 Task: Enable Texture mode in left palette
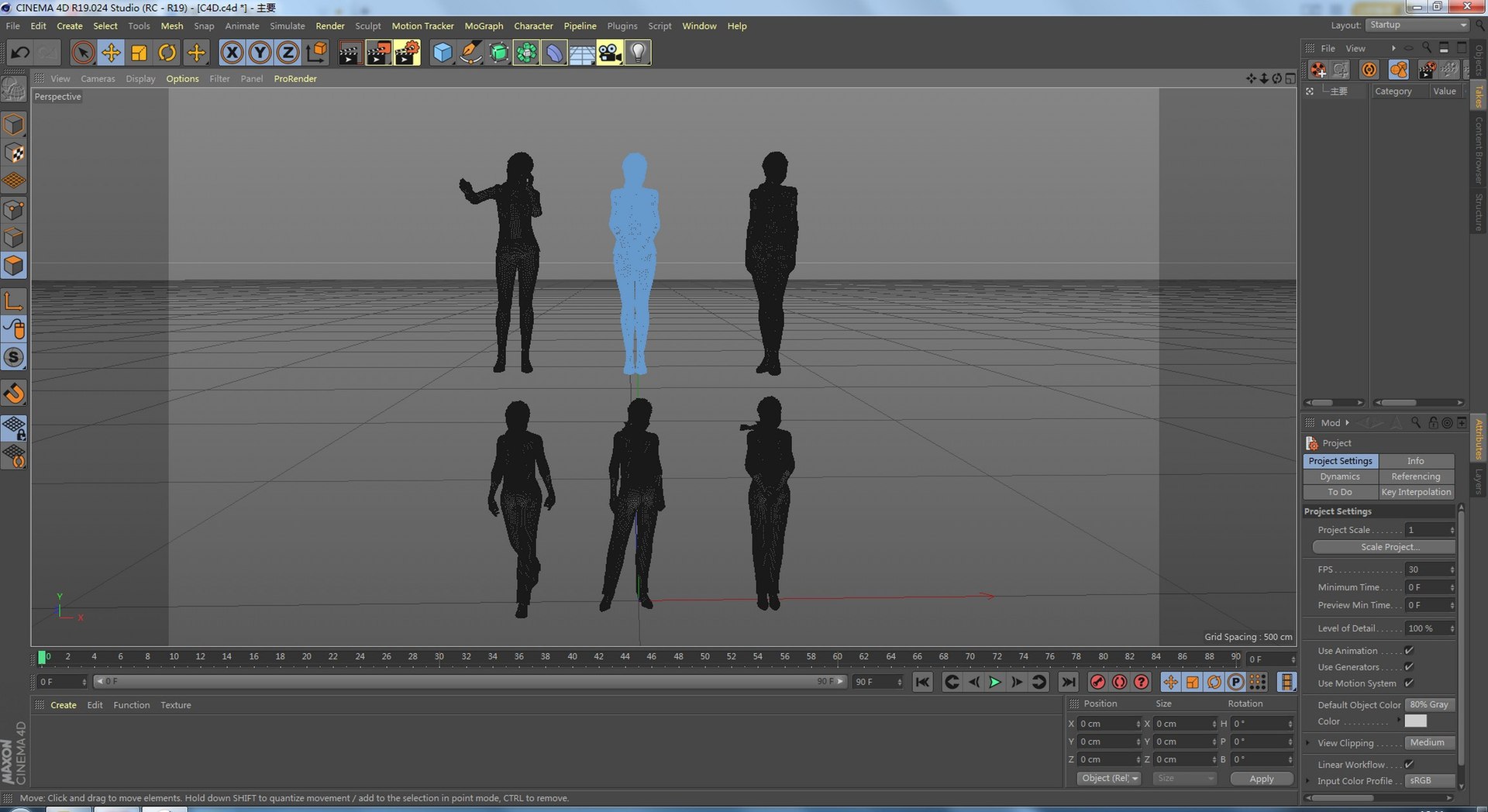click(x=14, y=153)
